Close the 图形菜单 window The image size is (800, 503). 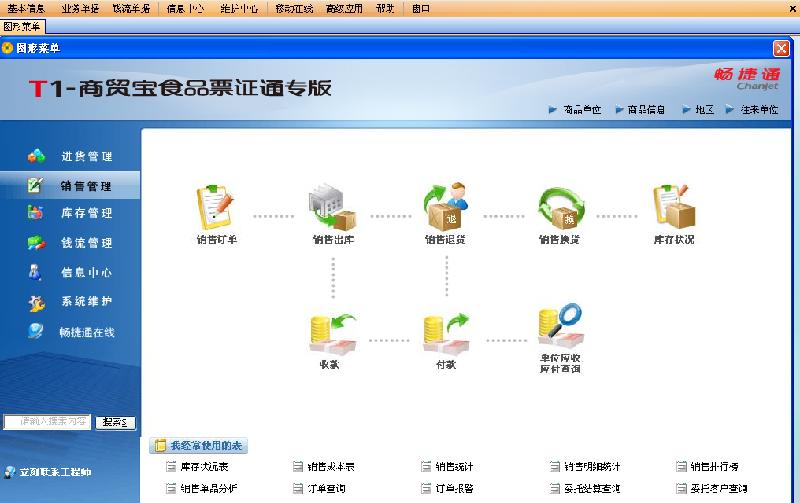coord(781,48)
